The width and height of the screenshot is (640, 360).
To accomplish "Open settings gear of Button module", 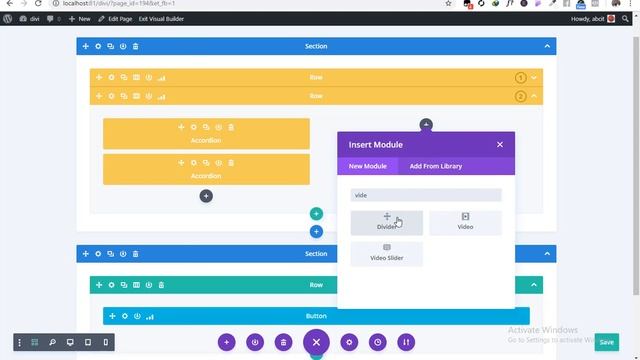I will [125, 316].
